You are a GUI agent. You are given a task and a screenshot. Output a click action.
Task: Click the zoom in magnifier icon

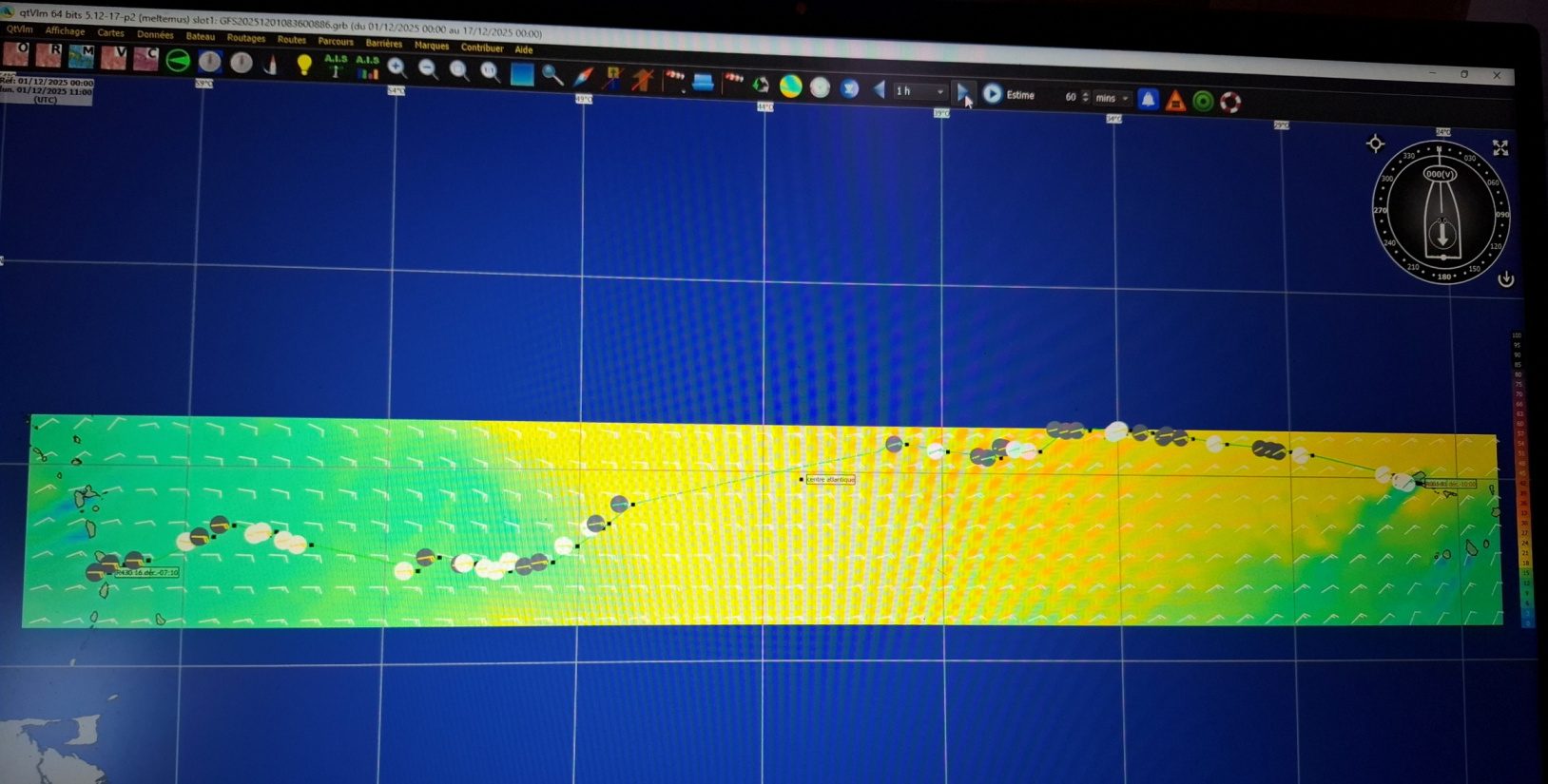pos(397,67)
